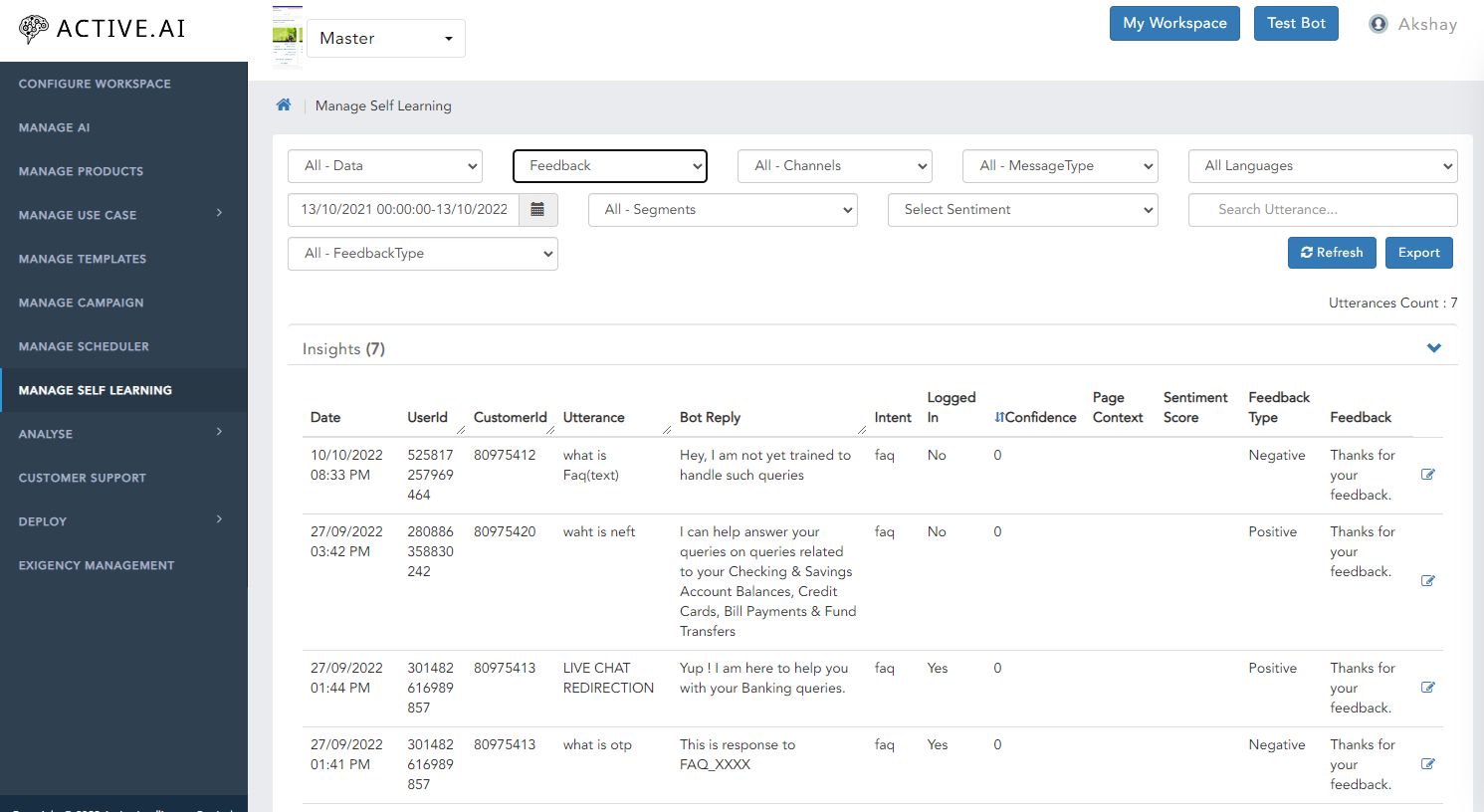Open the 'All Languages' dropdown
The image size is (1484, 812).
pyautogui.click(x=1323, y=166)
